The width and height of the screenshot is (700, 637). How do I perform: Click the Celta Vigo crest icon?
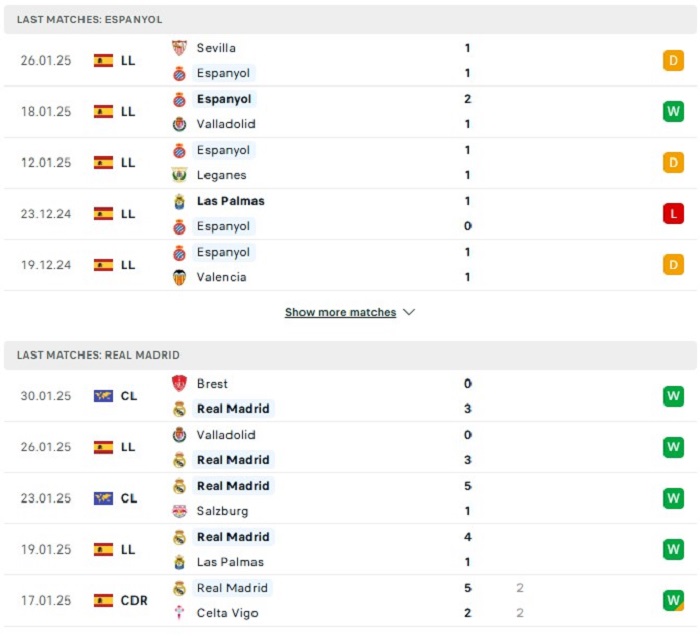pyautogui.click(x=179, y=613)
